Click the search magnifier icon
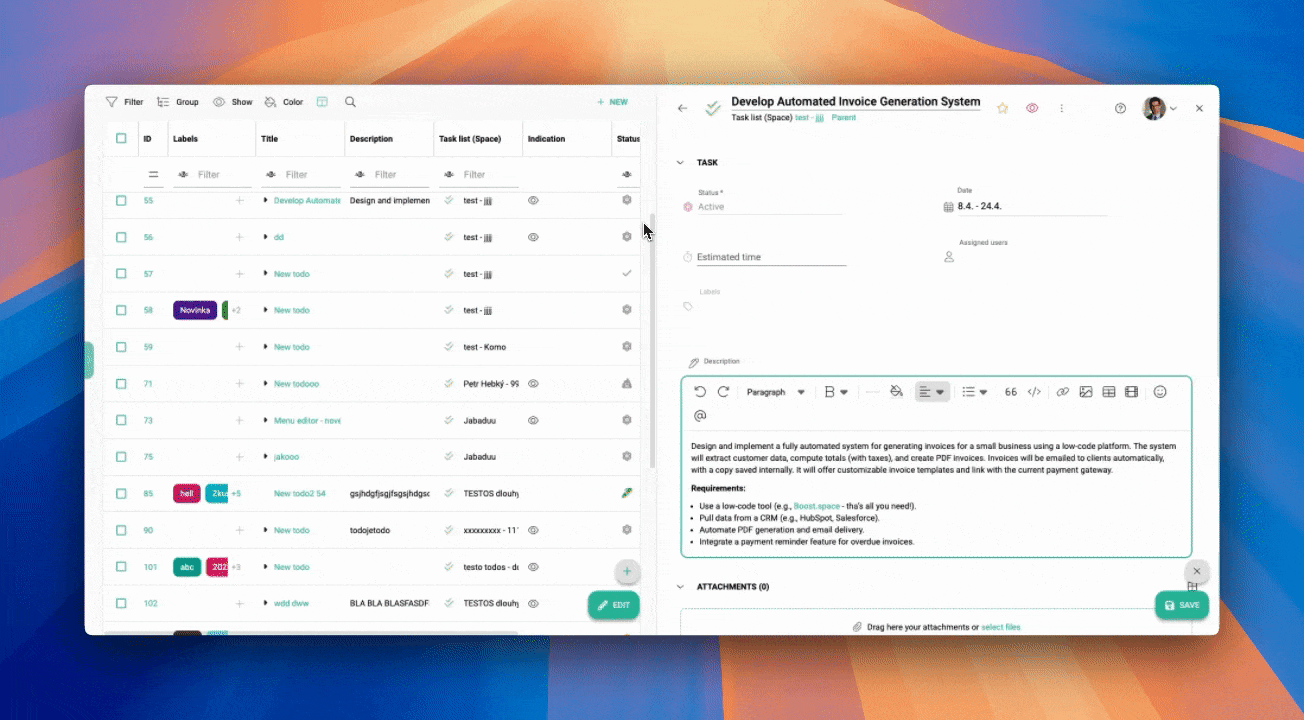 click(x=350, y=101)
